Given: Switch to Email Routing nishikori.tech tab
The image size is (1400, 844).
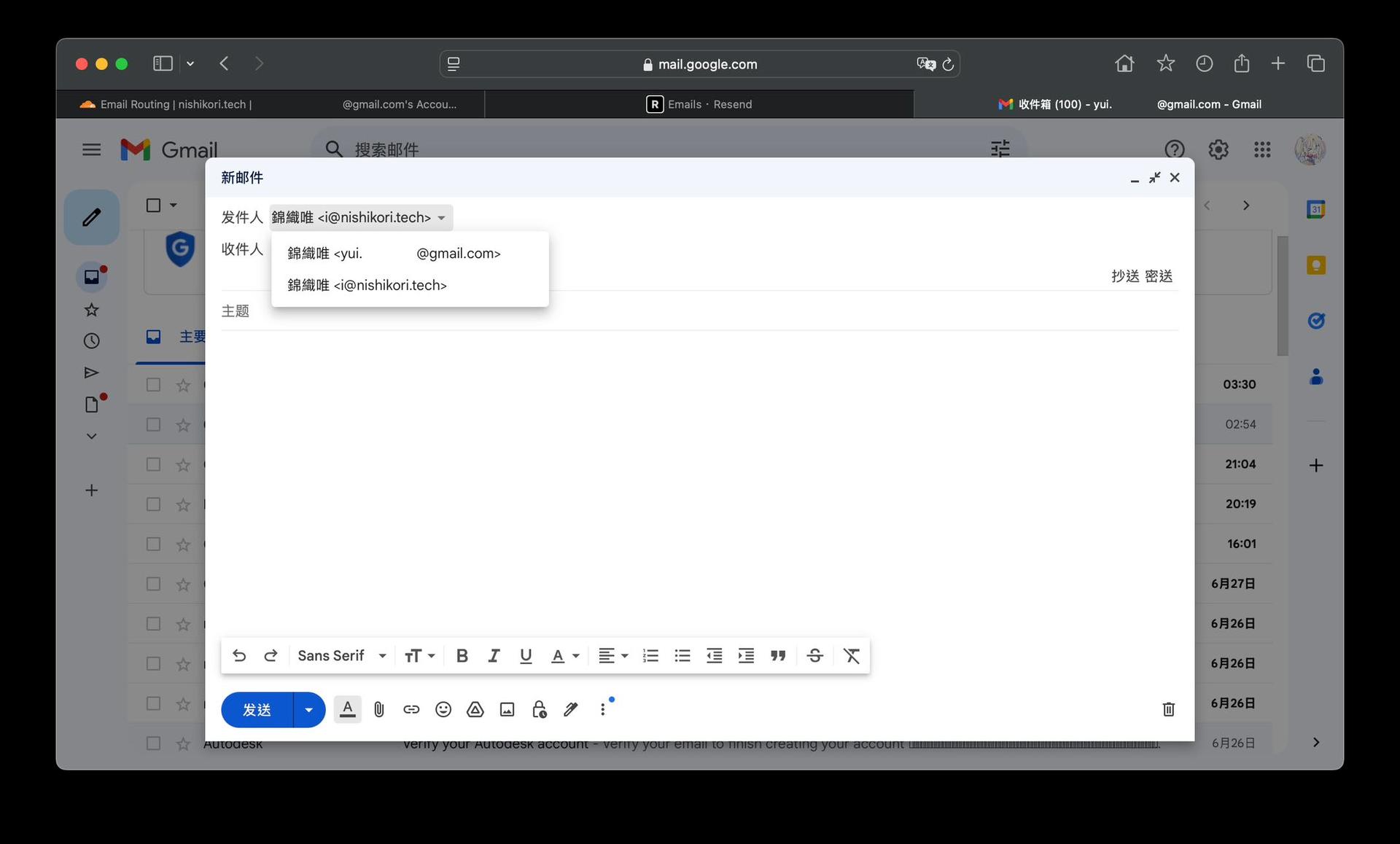Looking at the screenshot, I should pyautogui.click(x=270, y=104).
